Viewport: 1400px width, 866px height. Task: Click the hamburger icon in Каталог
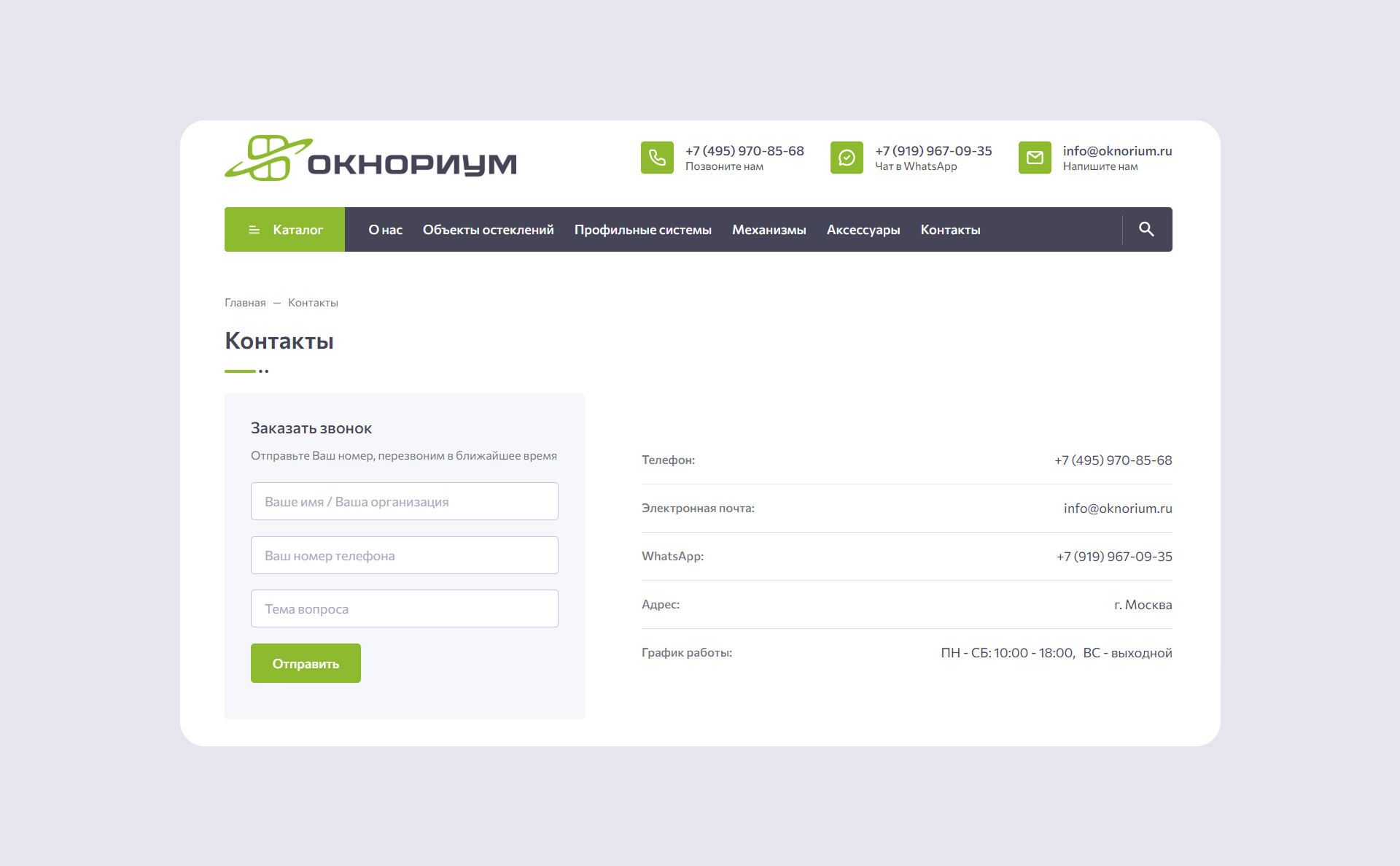[x=254, y=230]
